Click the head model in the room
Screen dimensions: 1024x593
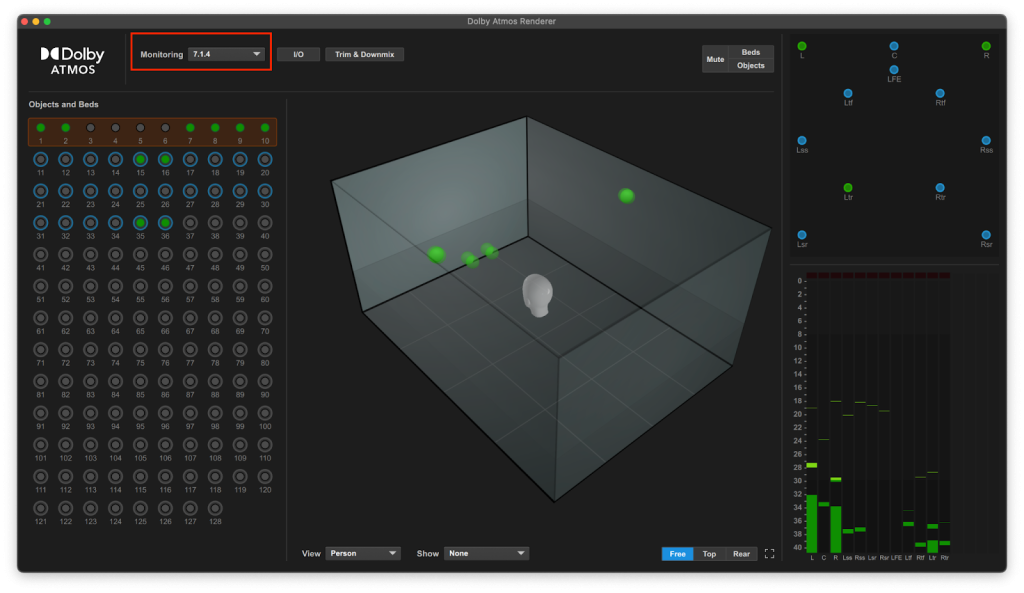click(537, 295)
